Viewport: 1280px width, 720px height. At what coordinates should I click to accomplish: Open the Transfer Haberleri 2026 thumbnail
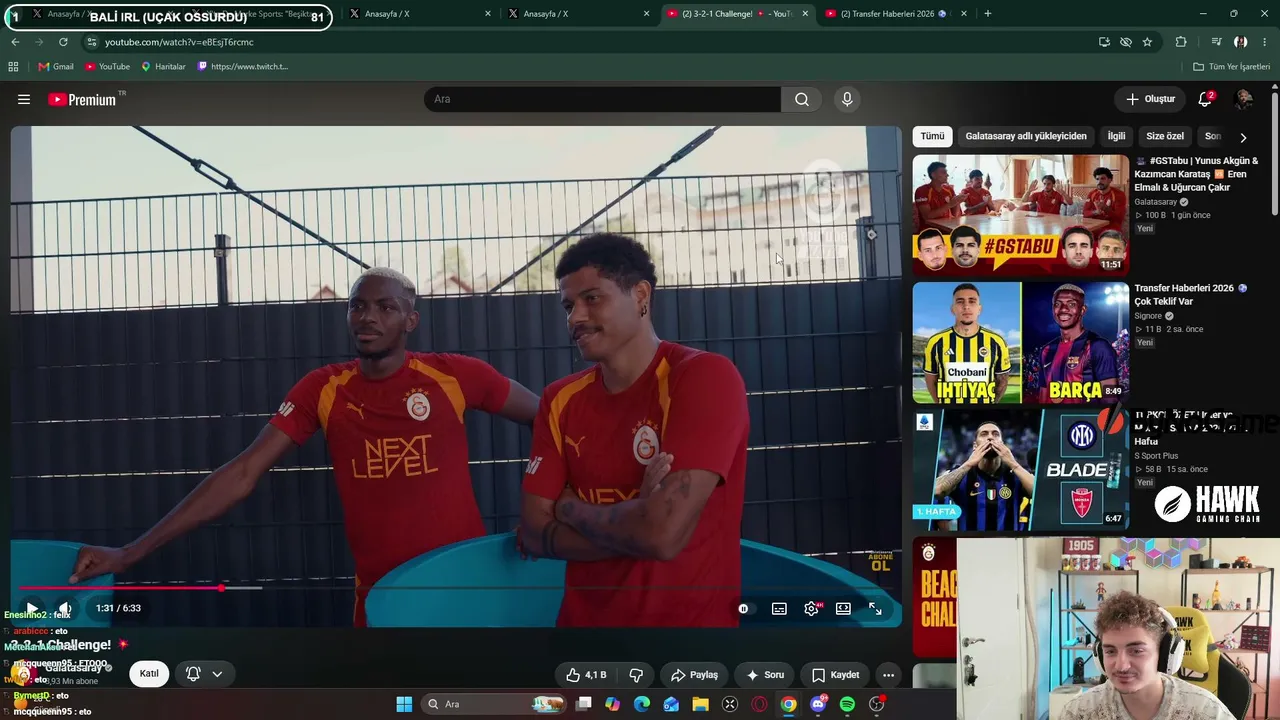pyautogui.click(x=1020, y=342)
